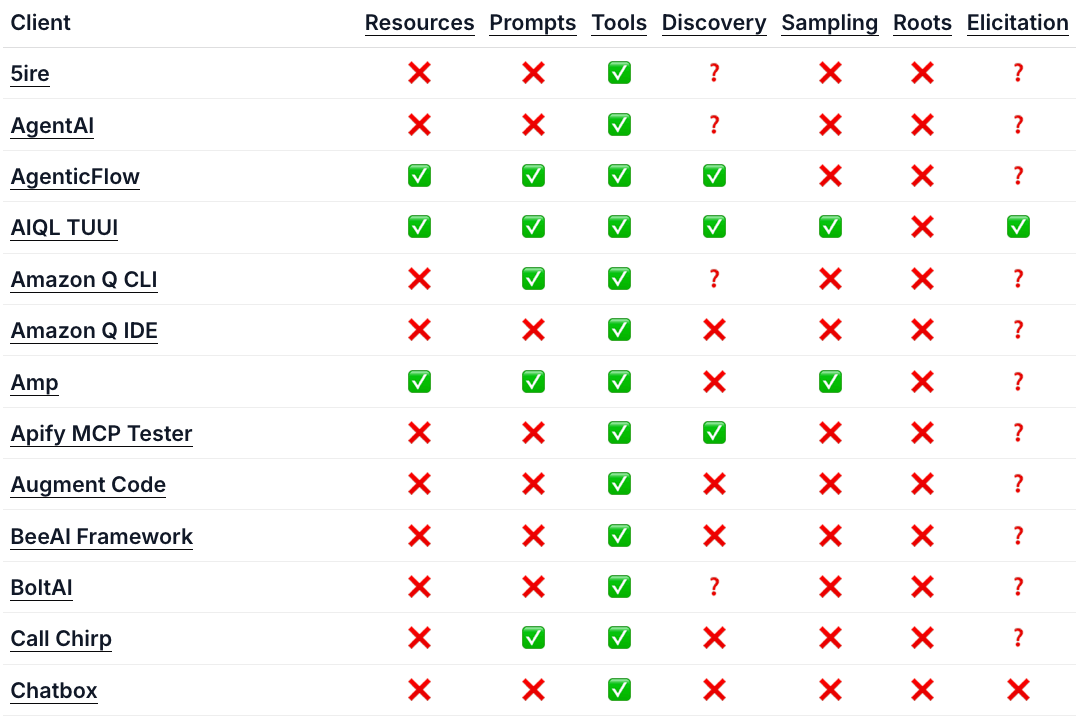Screen dimensions: 1081x716
Task: Click the red Elicitation cross for Chatbox
Action: pyautogui.click(x=1018, y=689)
